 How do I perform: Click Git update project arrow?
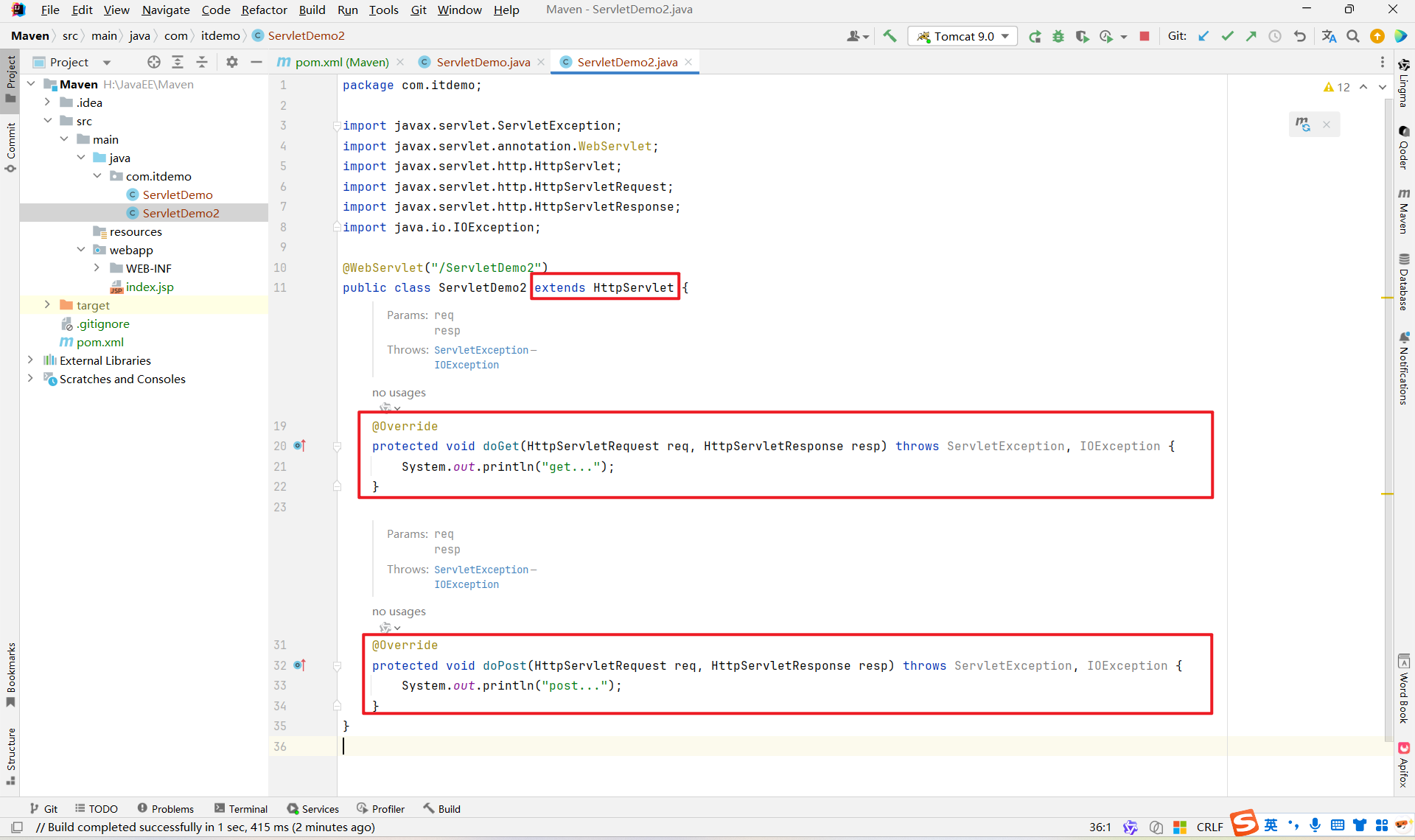[x=1203, y=36]
